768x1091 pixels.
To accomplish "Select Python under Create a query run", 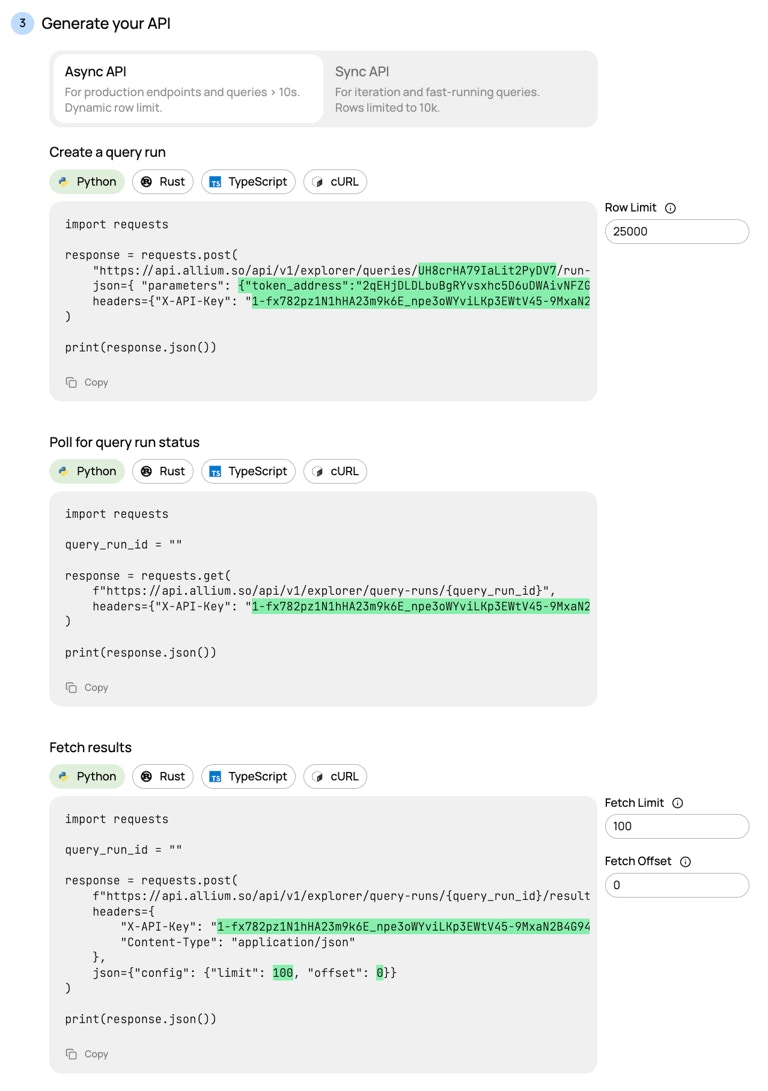I will click(x=87, y=182).
